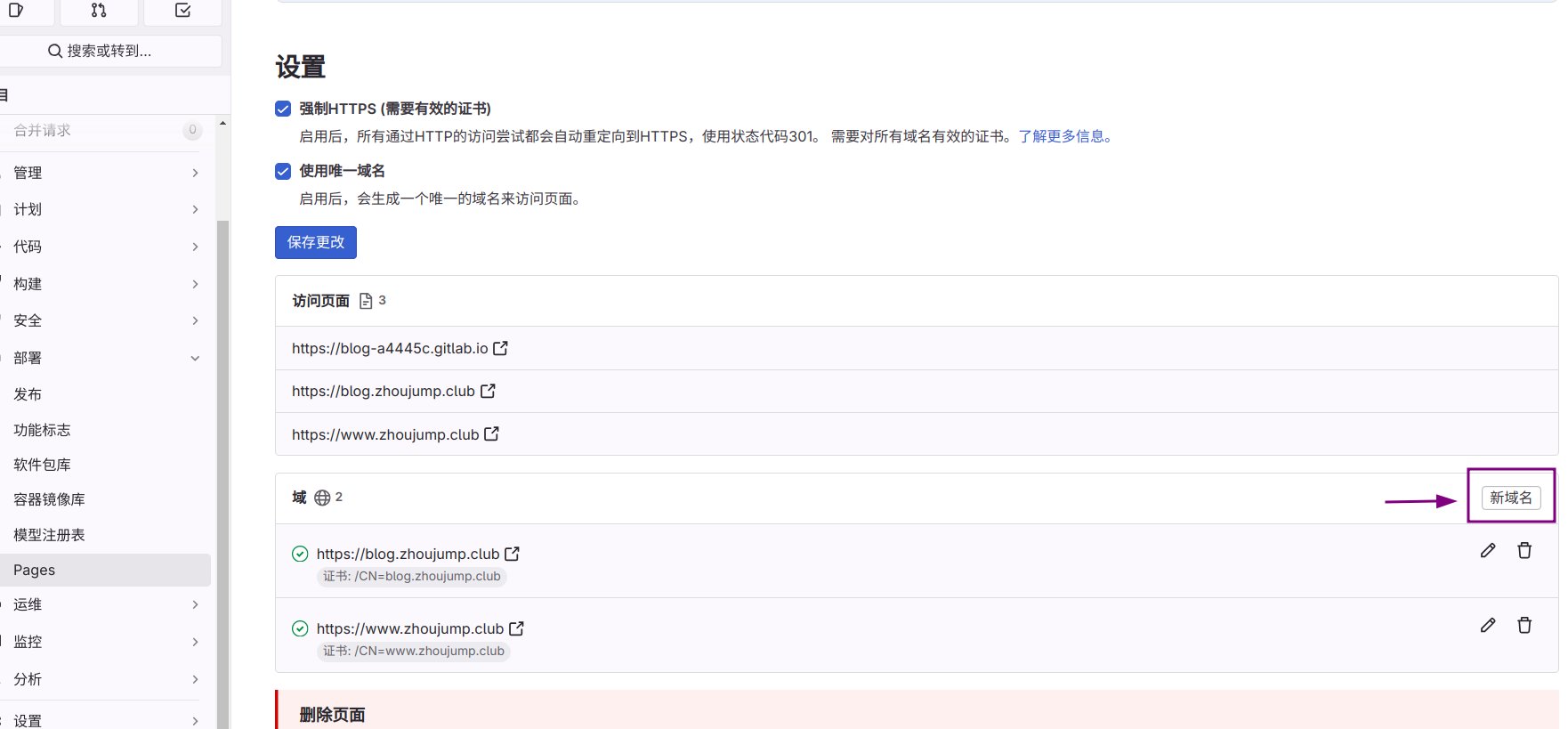This screenshot has height=729, width=1568.
Task: Click edit pencil for www.zhoujump.club domain
Action: [1487, 626]
